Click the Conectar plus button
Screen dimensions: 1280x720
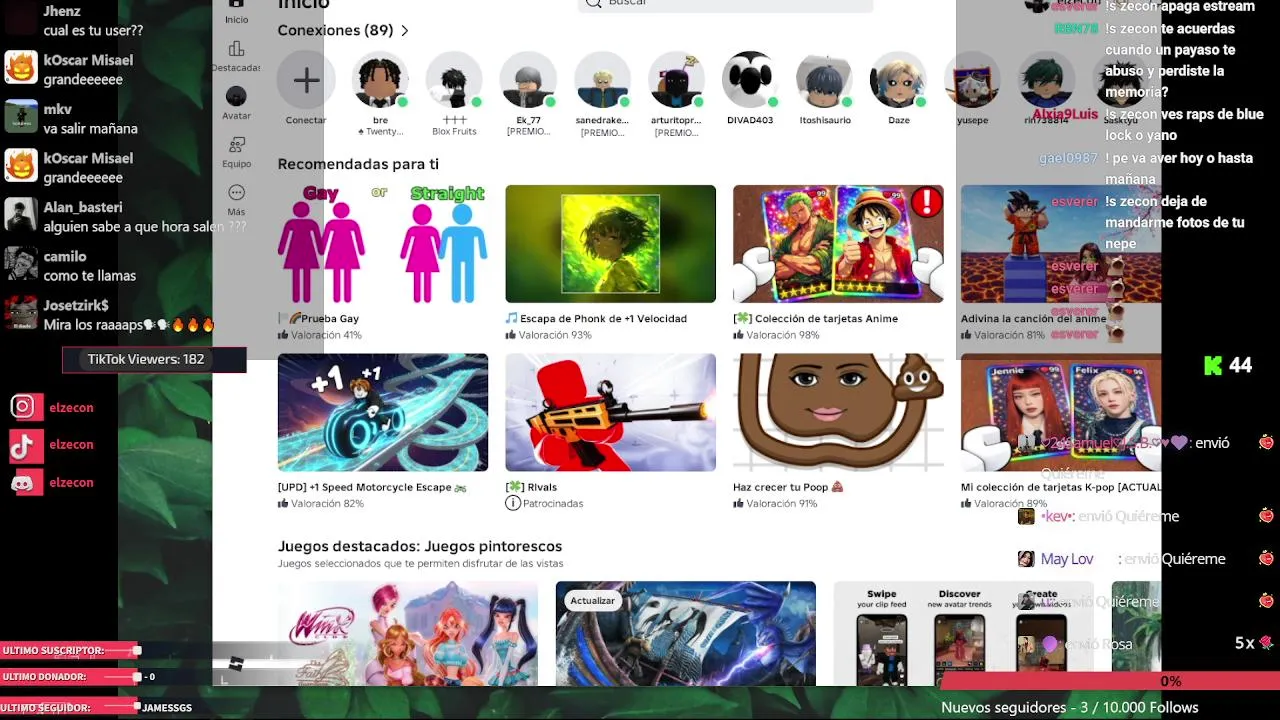coord(306,80)
